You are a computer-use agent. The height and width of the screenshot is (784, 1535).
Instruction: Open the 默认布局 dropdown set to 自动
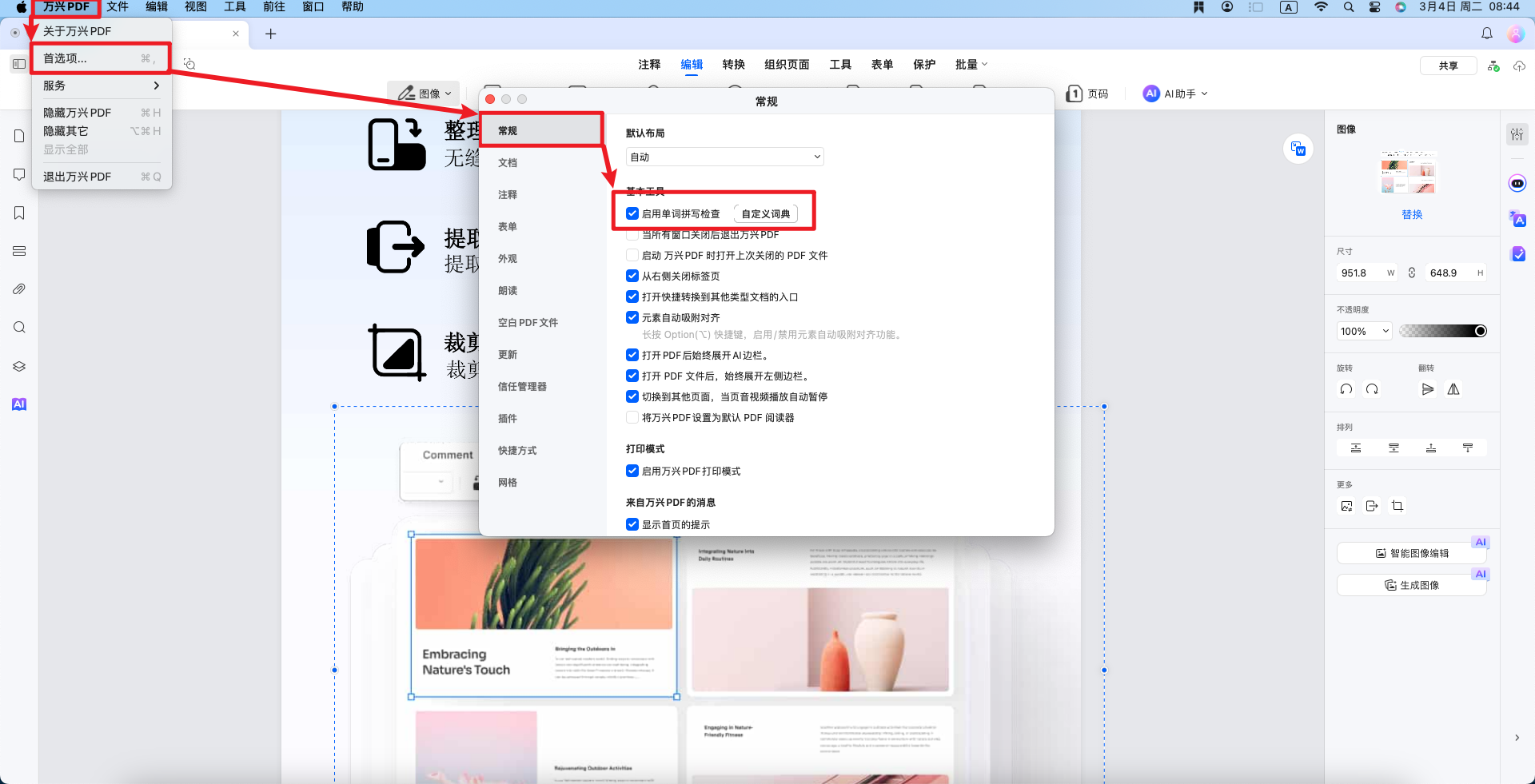[724, 156]
